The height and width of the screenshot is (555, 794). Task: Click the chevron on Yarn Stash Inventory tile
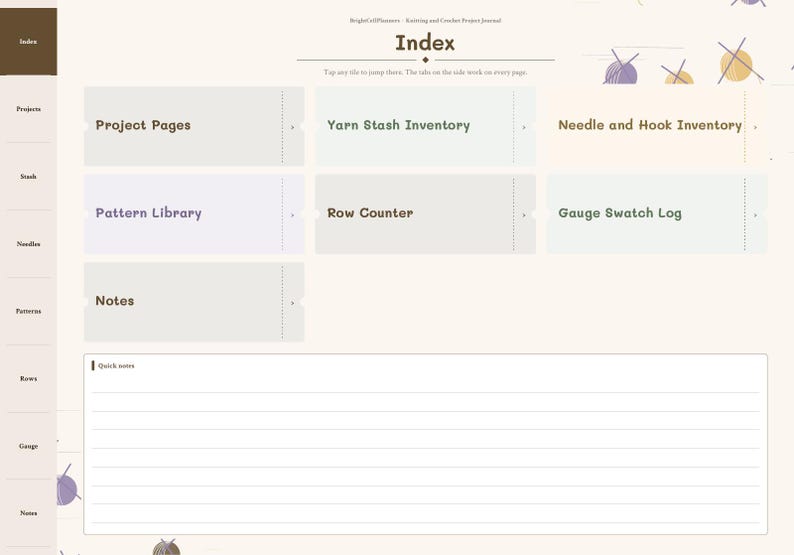(524, 127)
